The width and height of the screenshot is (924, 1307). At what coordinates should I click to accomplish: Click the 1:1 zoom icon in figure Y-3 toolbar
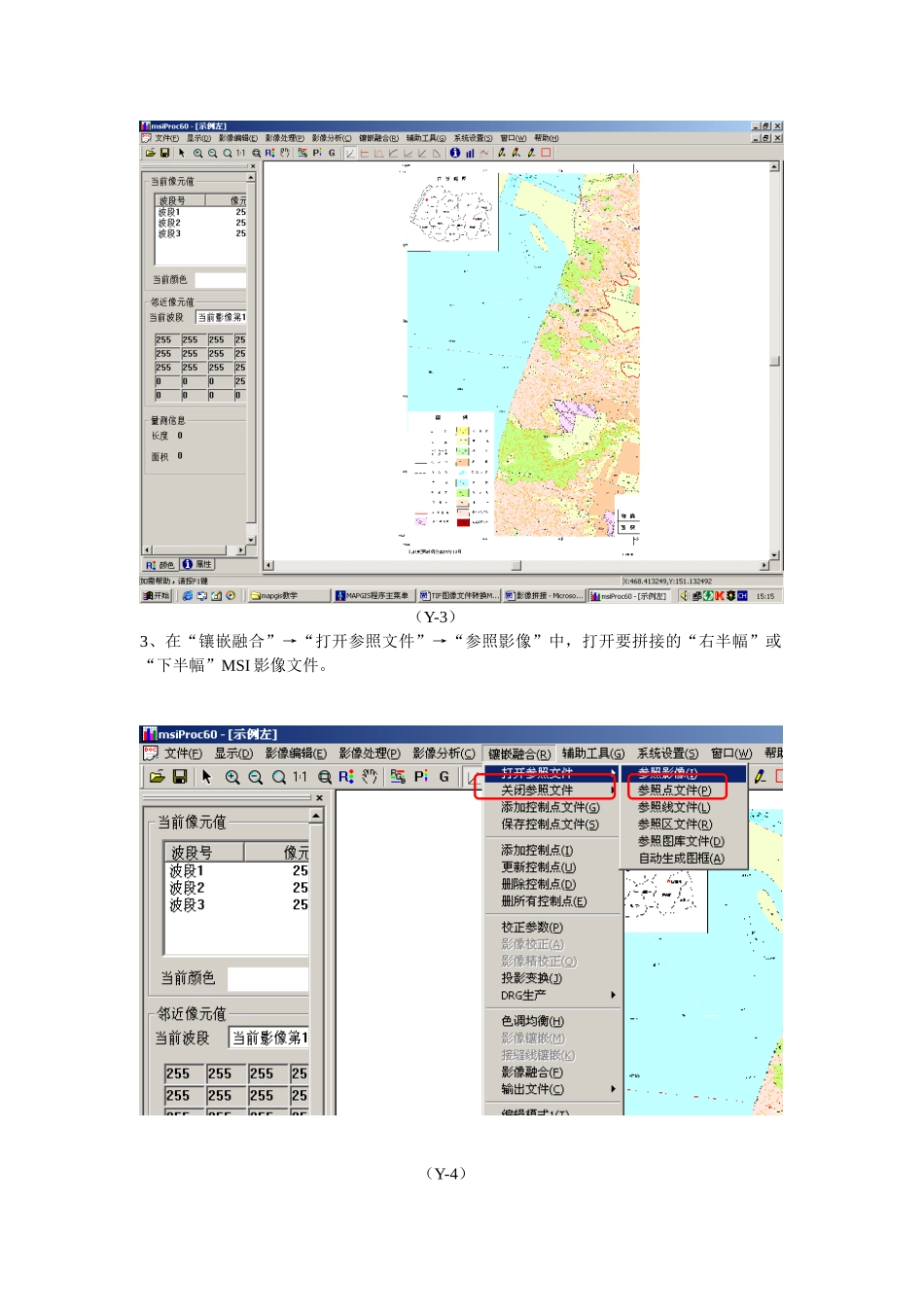(x=240, y=153)
